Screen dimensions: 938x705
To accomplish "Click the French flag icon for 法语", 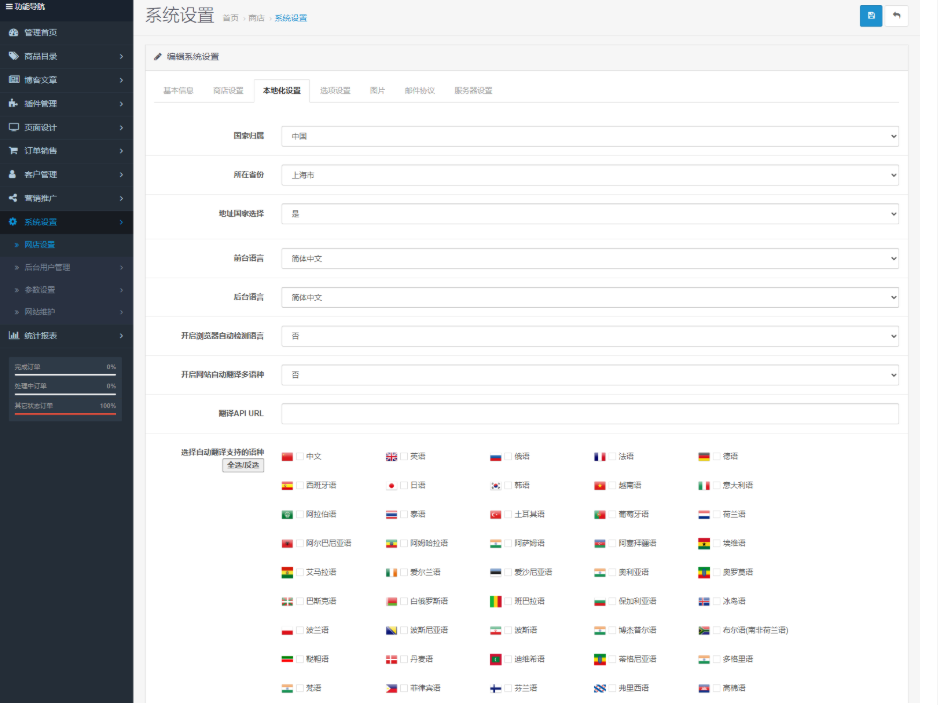I will point(599,457).
